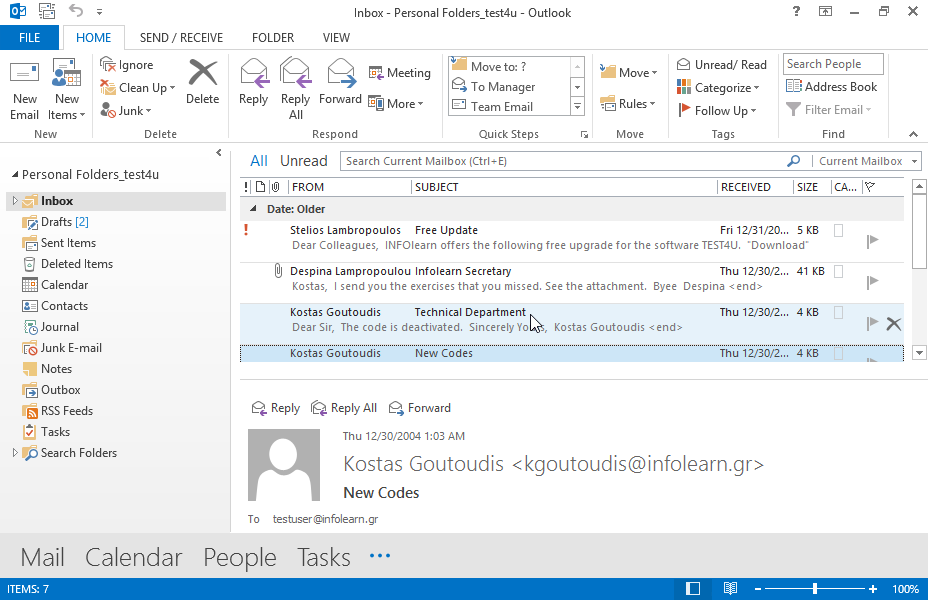Open the Rules dropdown
928x600 pixels.
pyautogui.click(x=627, y=104)
